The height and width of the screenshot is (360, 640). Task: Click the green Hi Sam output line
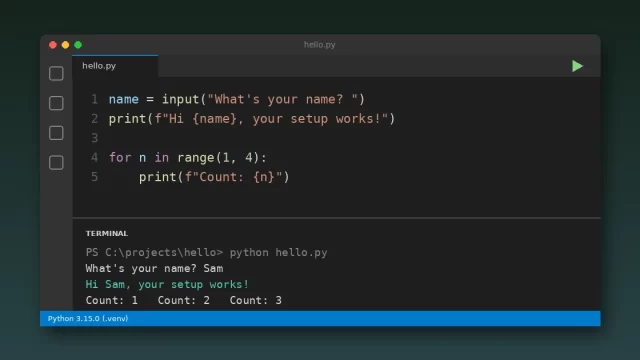[x=167, y=284]
